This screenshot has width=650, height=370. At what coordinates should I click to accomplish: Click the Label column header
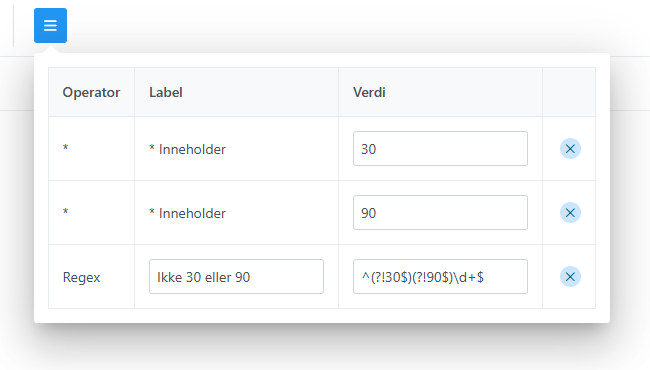[x=166, y=92]
